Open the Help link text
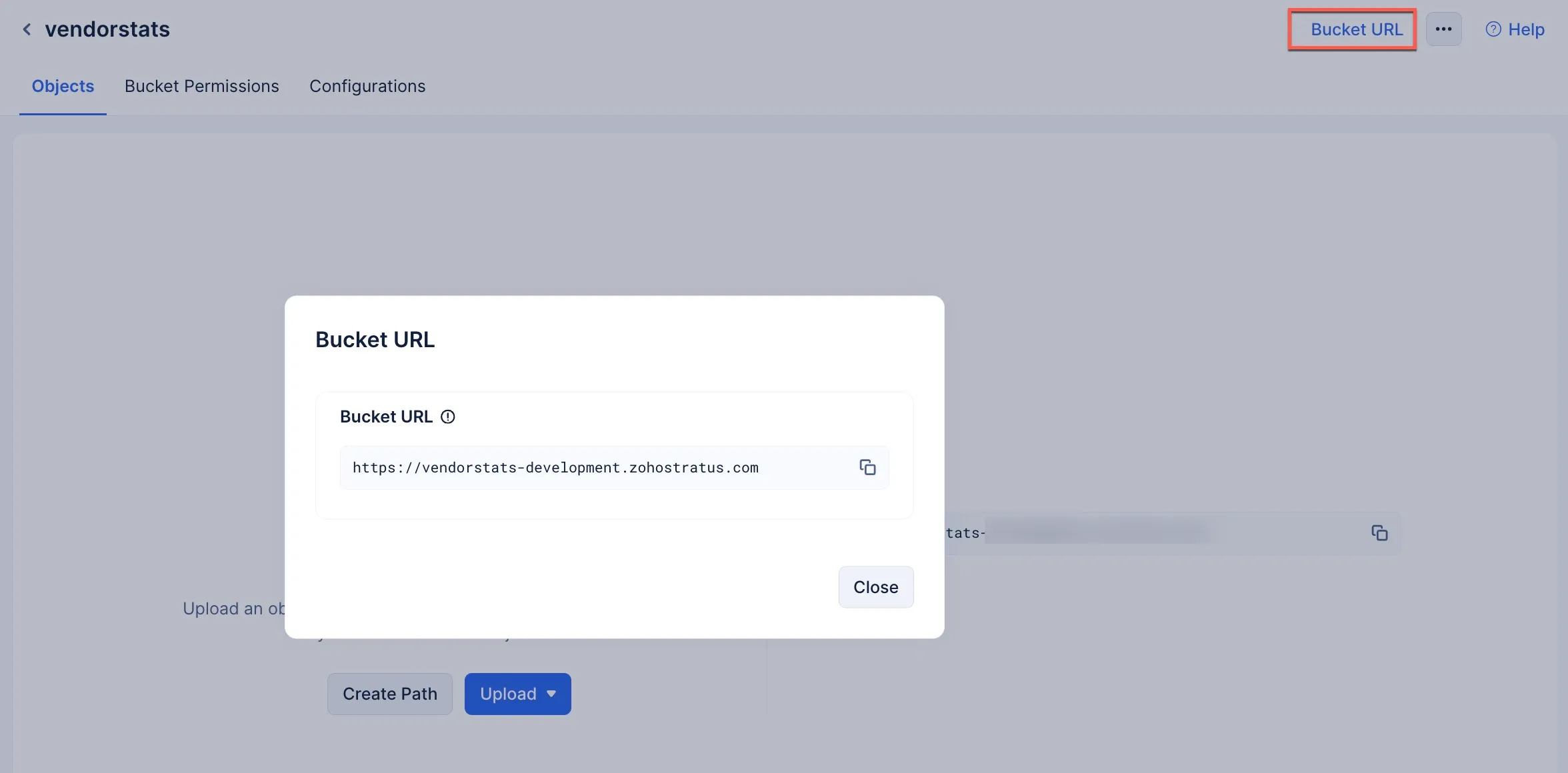The height and width of the screenshot is (773, 1568). tap(1526, 29)
